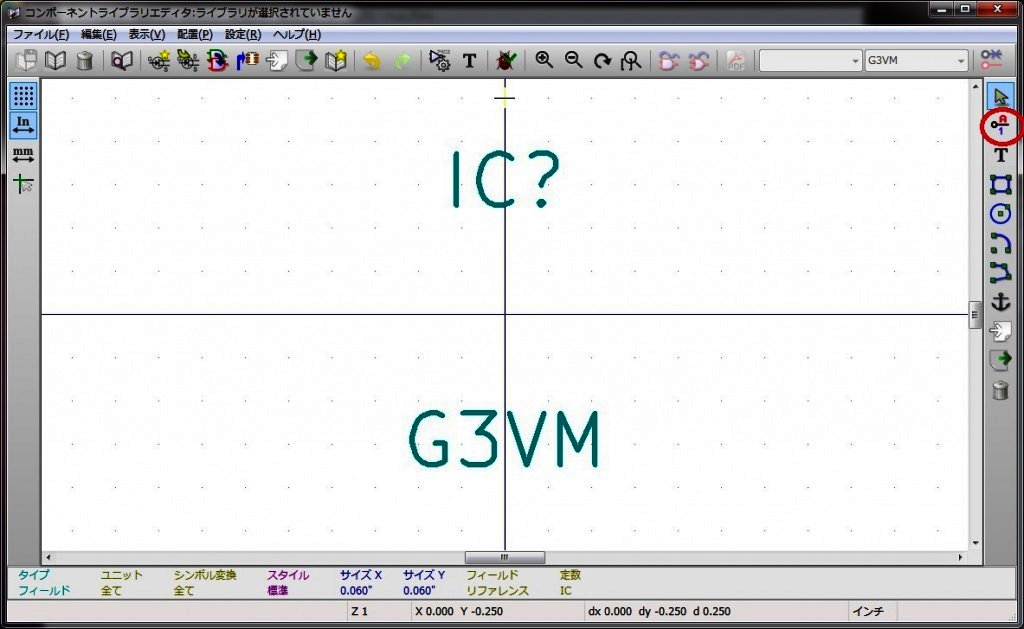1024x629 pixels.
Task: Click the save current library icon
Action: point(27,60)
